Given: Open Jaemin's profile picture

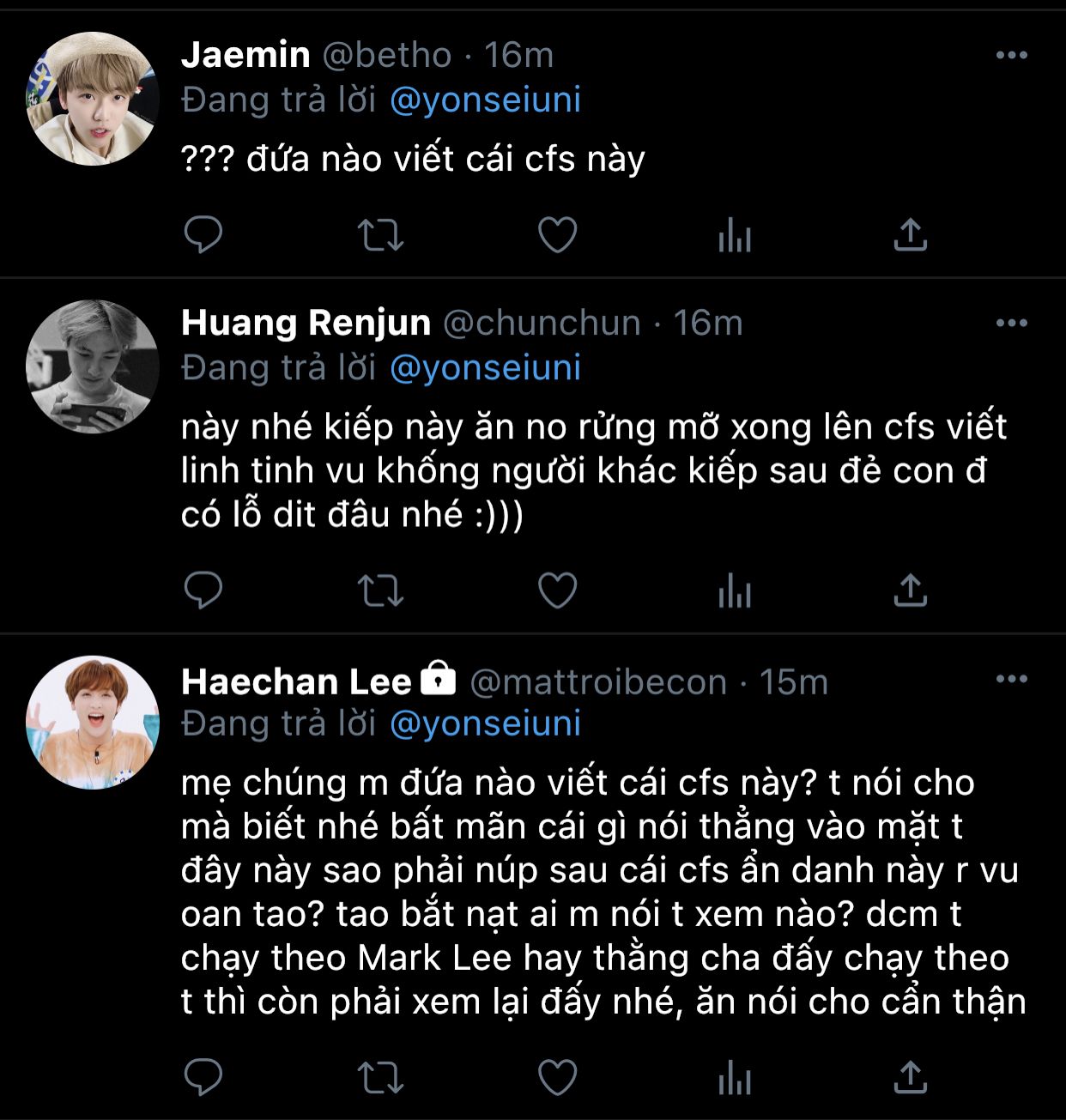Looking at the screenshot, I should coord(93,99).
